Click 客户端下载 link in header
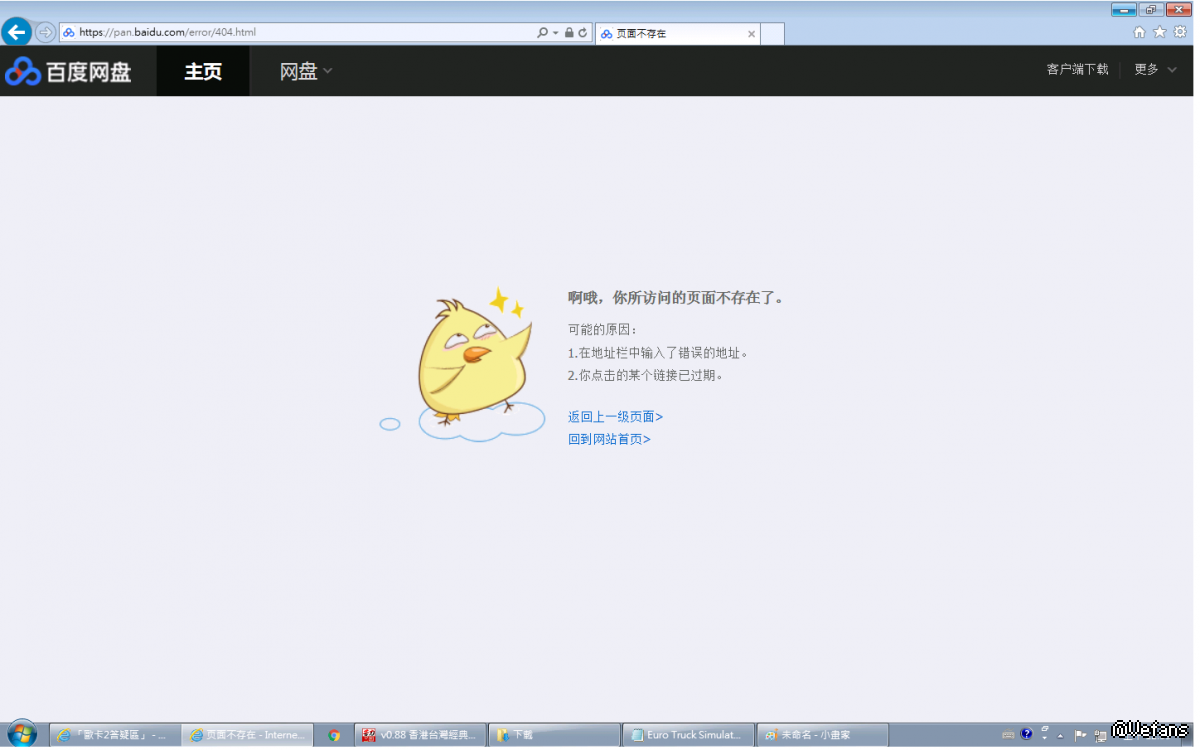The height and width of the screenshot is (750, 1200). pos(1077,69)
